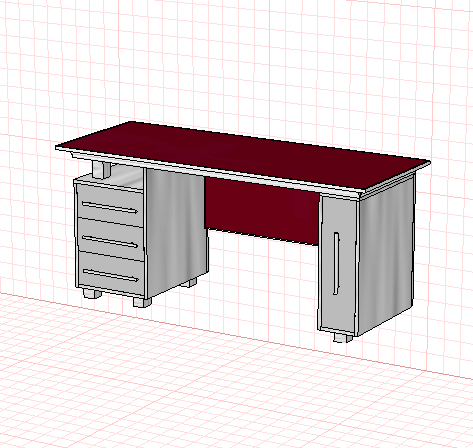This screenshot has width=473, height=448.
Task: Click the top drawer front
Action: pos(110,205)
